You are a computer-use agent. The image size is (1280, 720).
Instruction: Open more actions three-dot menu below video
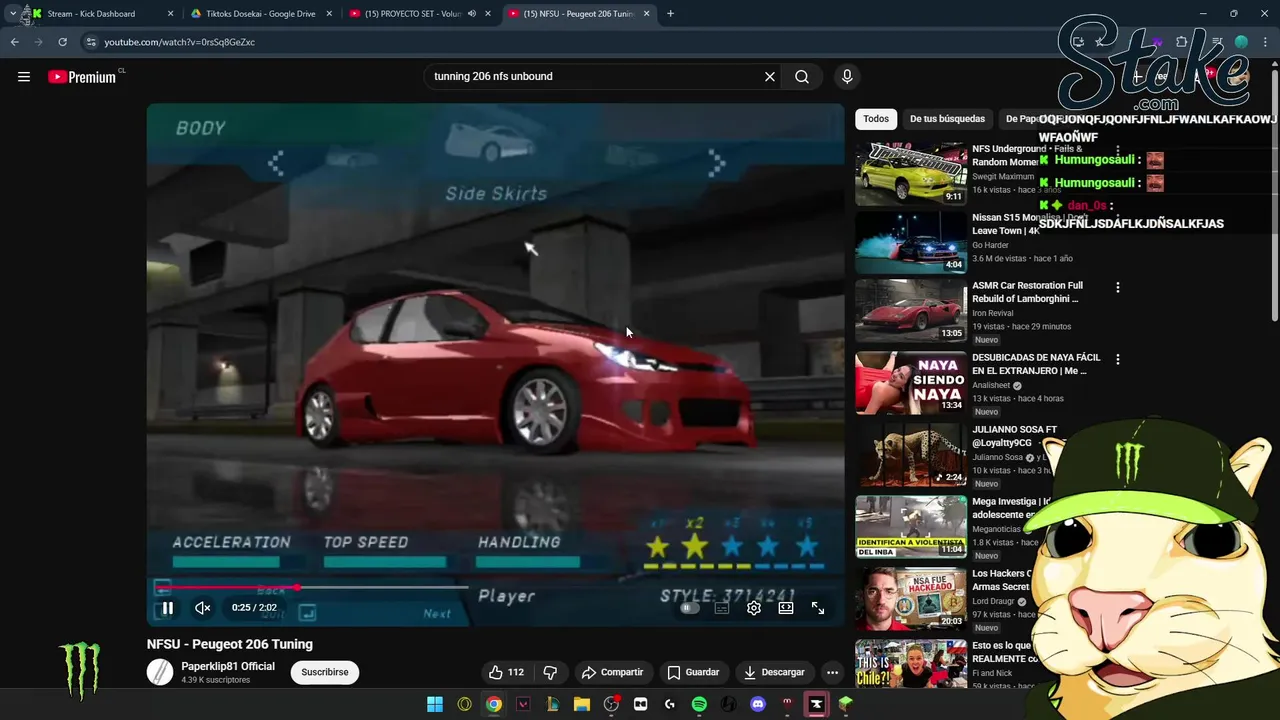click(832, 672)
